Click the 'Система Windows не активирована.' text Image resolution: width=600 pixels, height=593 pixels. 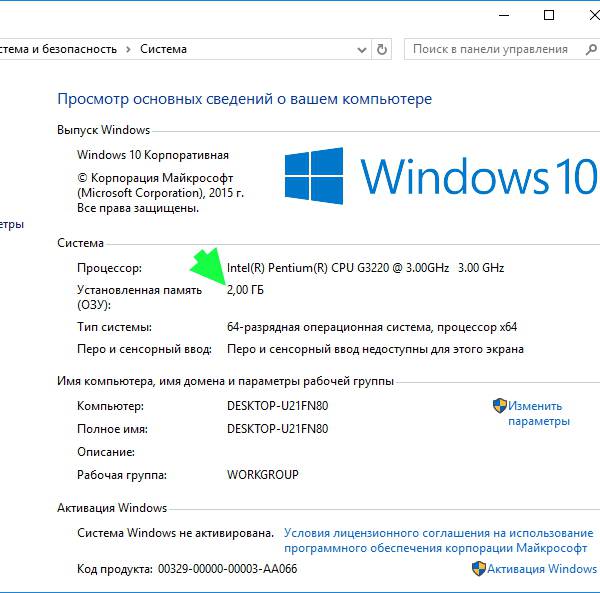175,533
